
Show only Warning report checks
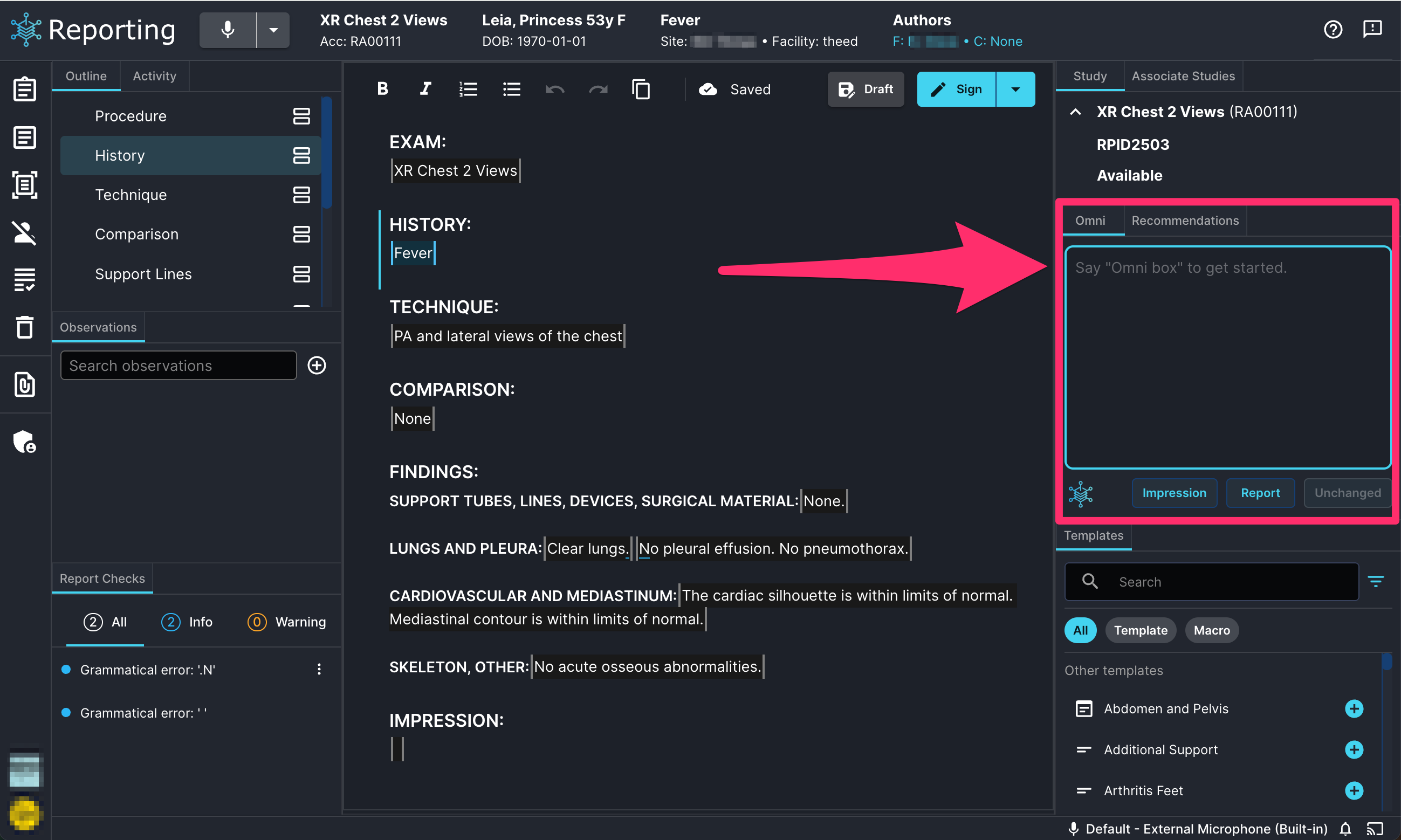pos(287,622)
